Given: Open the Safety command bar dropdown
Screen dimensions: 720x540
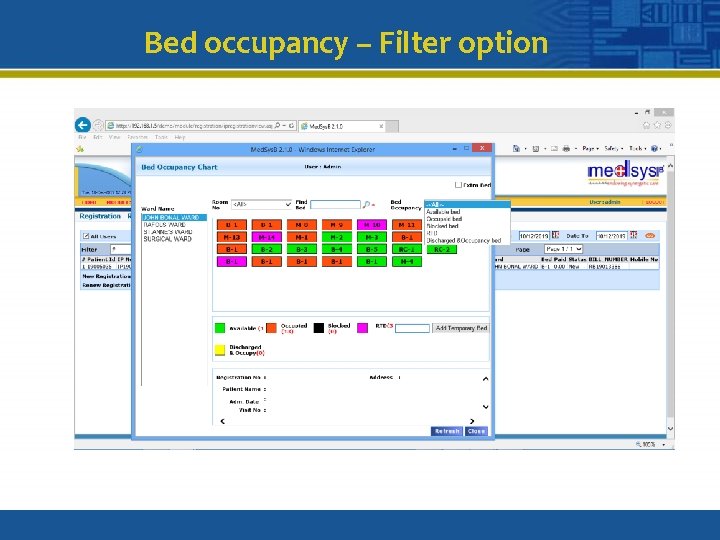Looking at the screenshot, I should pos(613,148).
